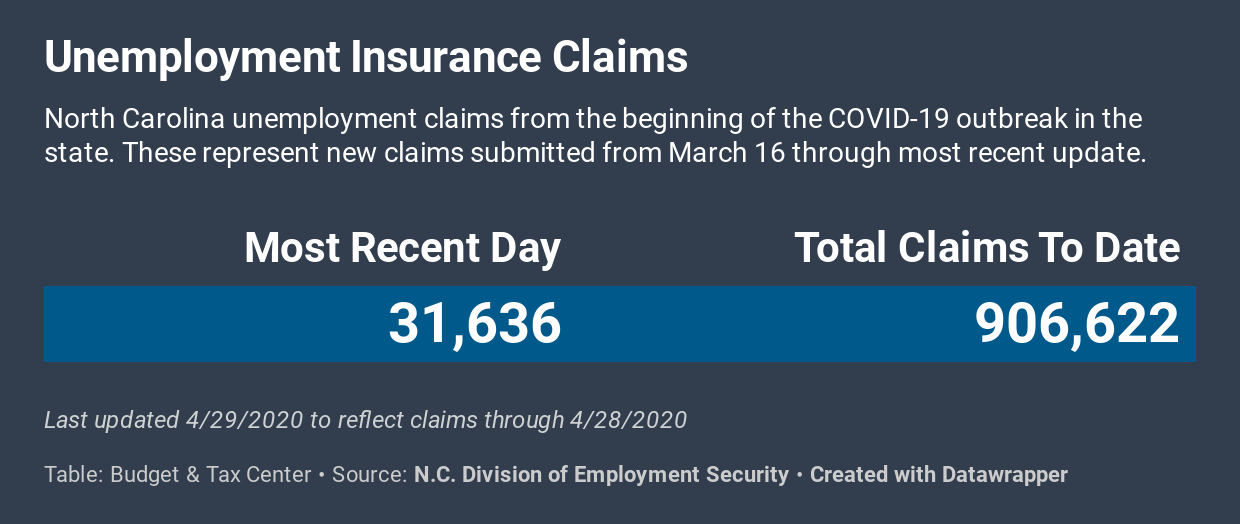Click the 31,636 value cell
The width and height of the screenshot is (1240, 524).
[475, 323]
